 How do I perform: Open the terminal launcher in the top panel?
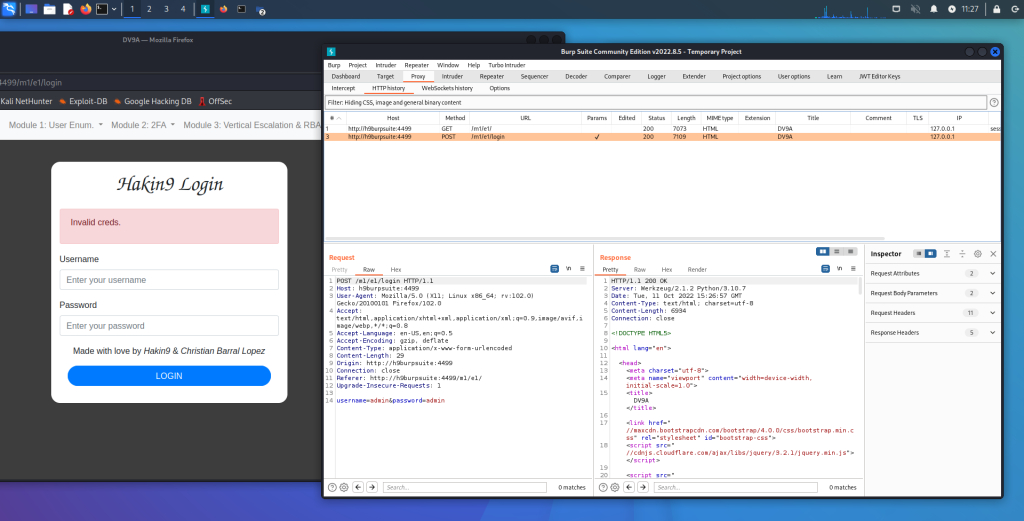pos(103,9)
